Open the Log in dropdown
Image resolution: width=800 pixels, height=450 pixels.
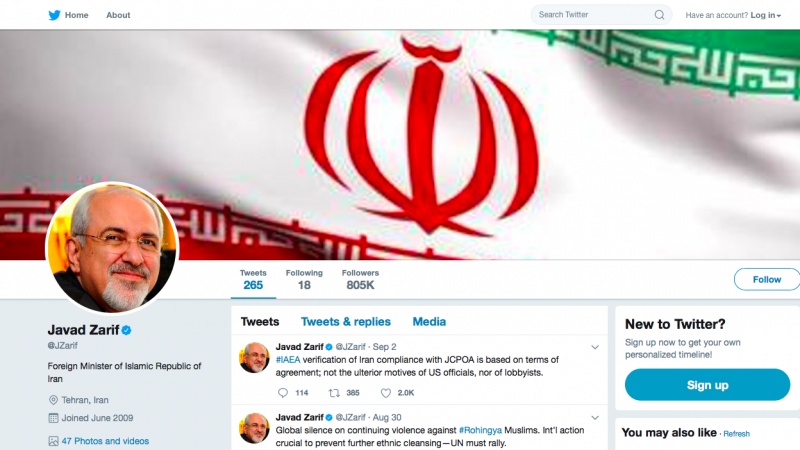[765, 15]
